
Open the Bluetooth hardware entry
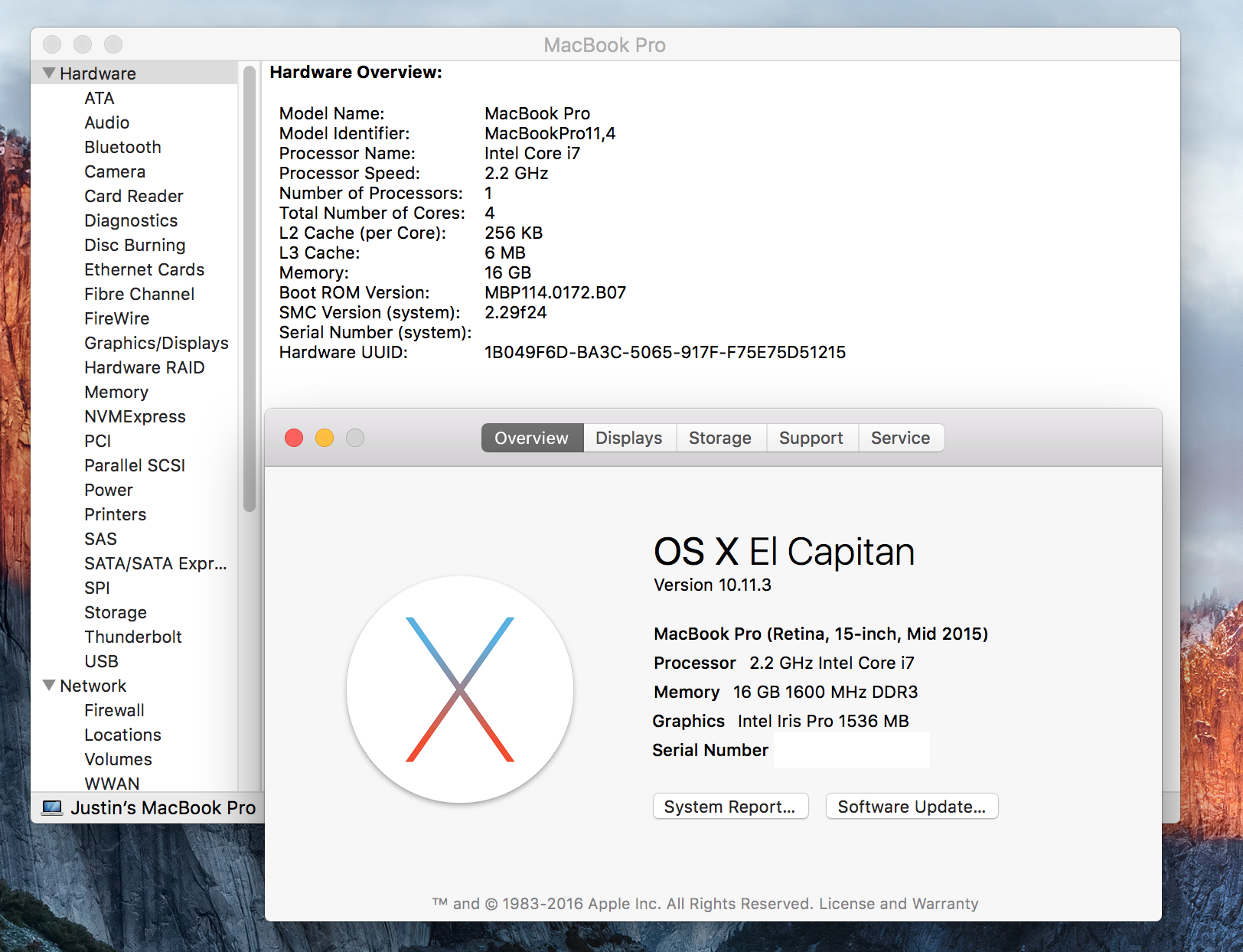(x=122, y=147)
